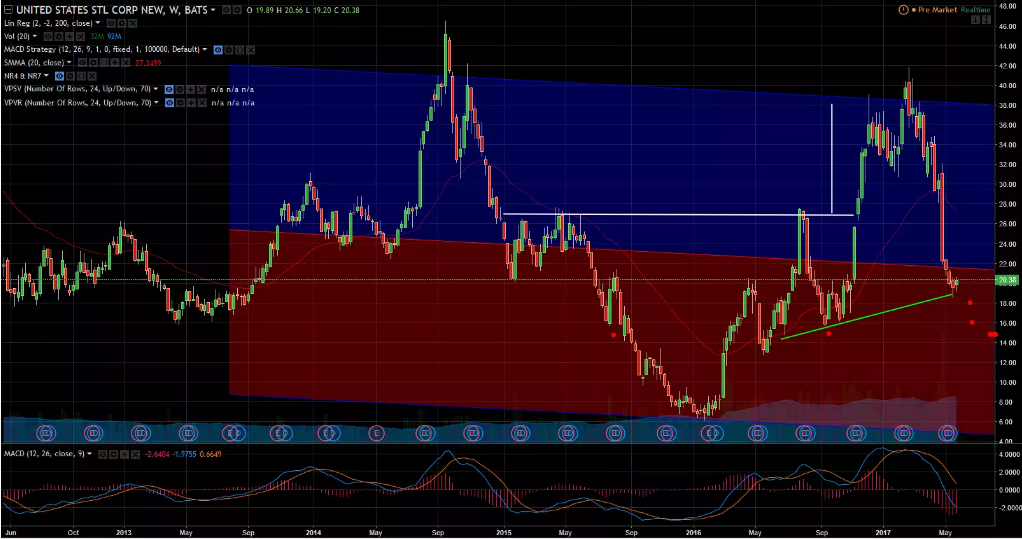Open MACD pane settings gear

pyautogui.click(x=113, y=454)
